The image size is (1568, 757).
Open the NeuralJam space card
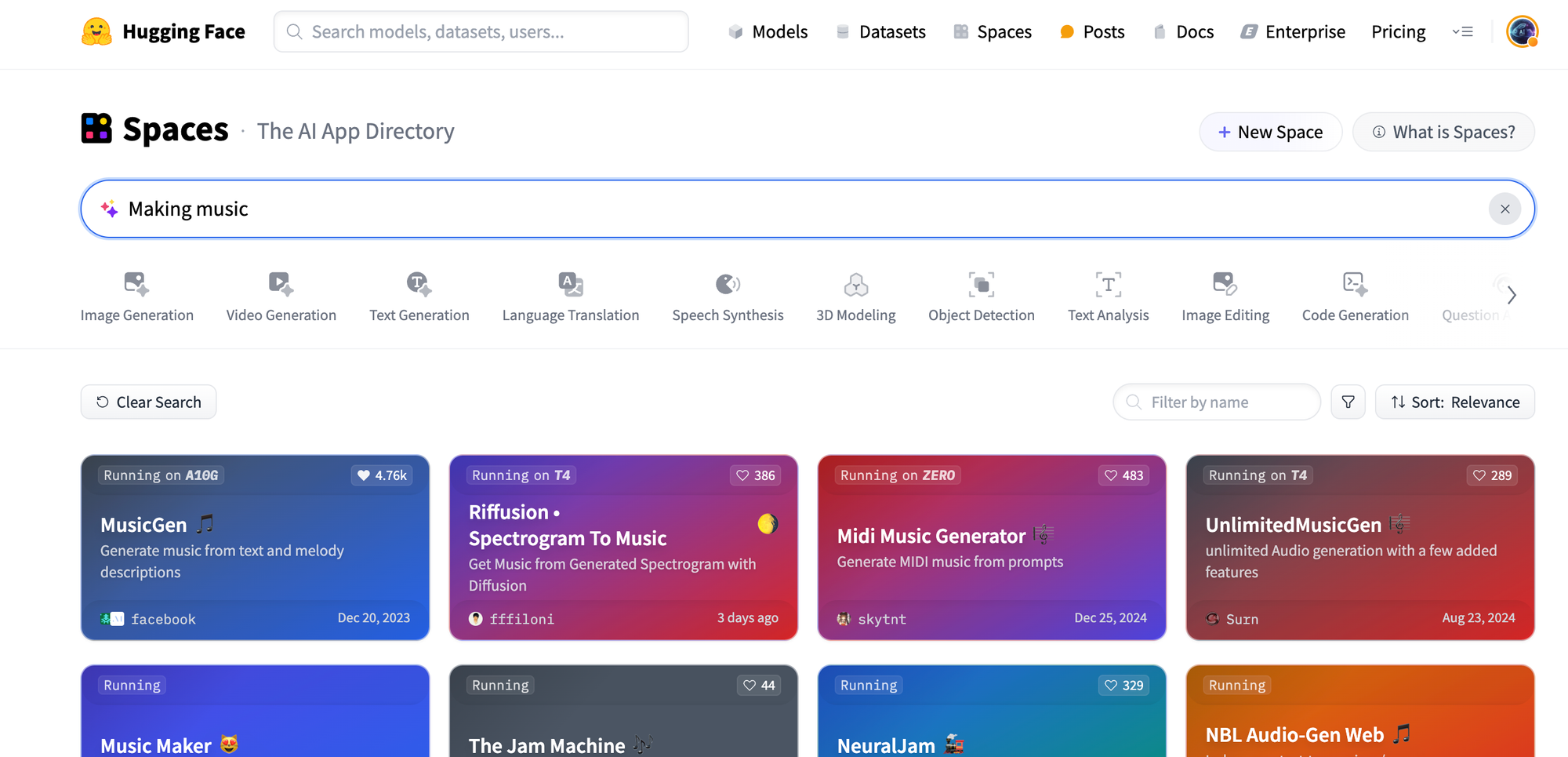992,712
